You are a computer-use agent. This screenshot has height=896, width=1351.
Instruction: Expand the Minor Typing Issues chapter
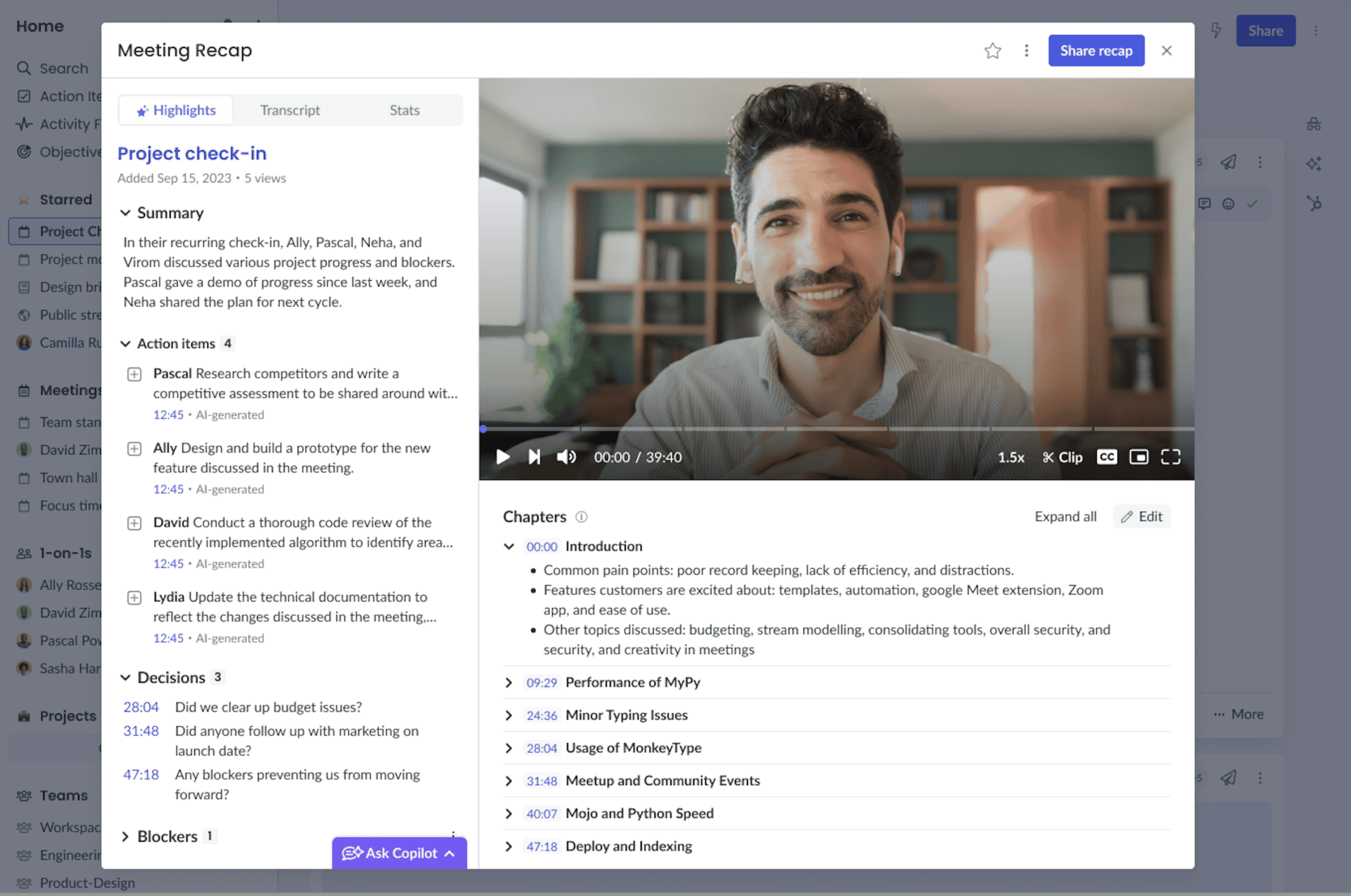click(x=509, y=715)
